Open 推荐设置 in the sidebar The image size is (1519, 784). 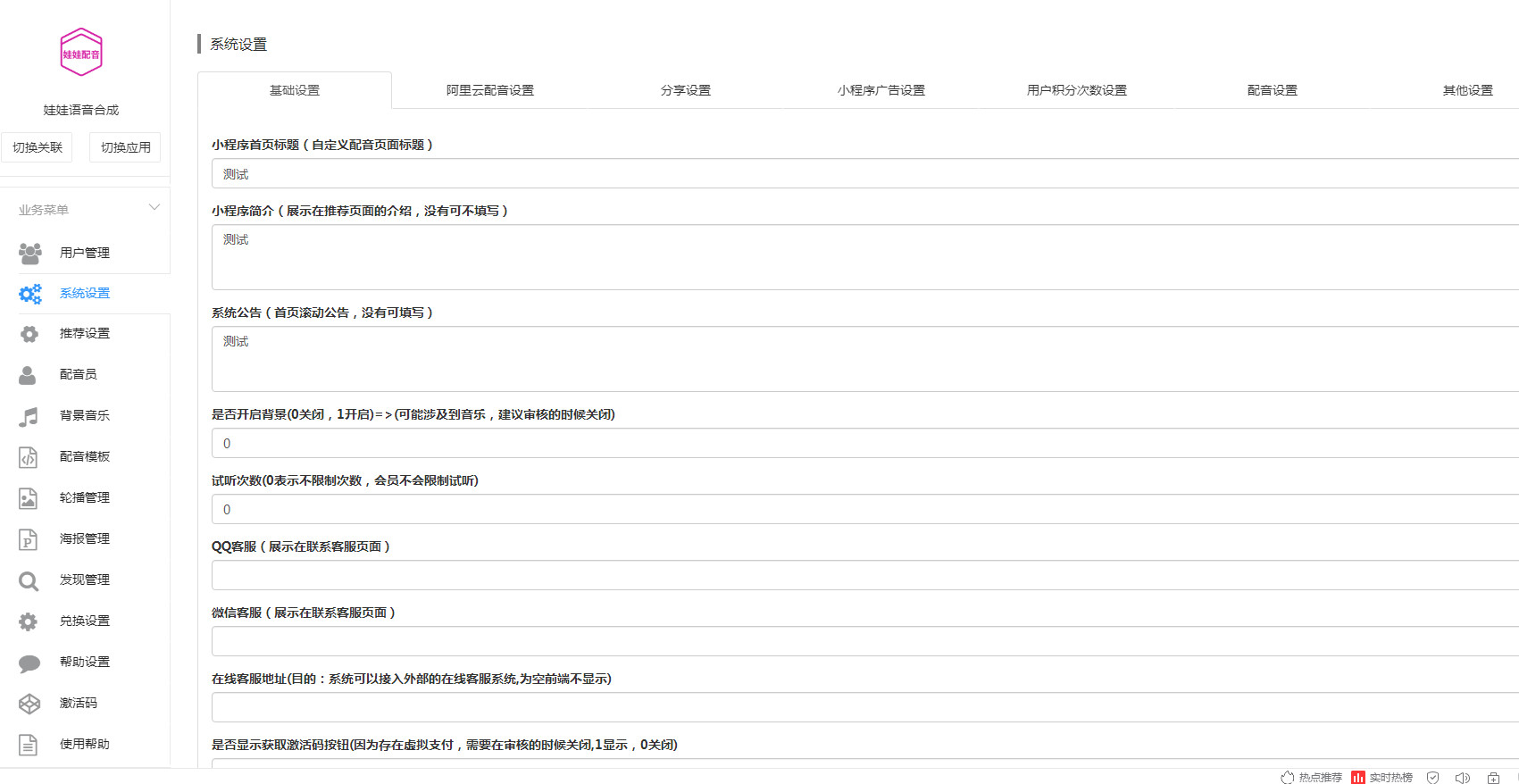[x=85, y=333]
